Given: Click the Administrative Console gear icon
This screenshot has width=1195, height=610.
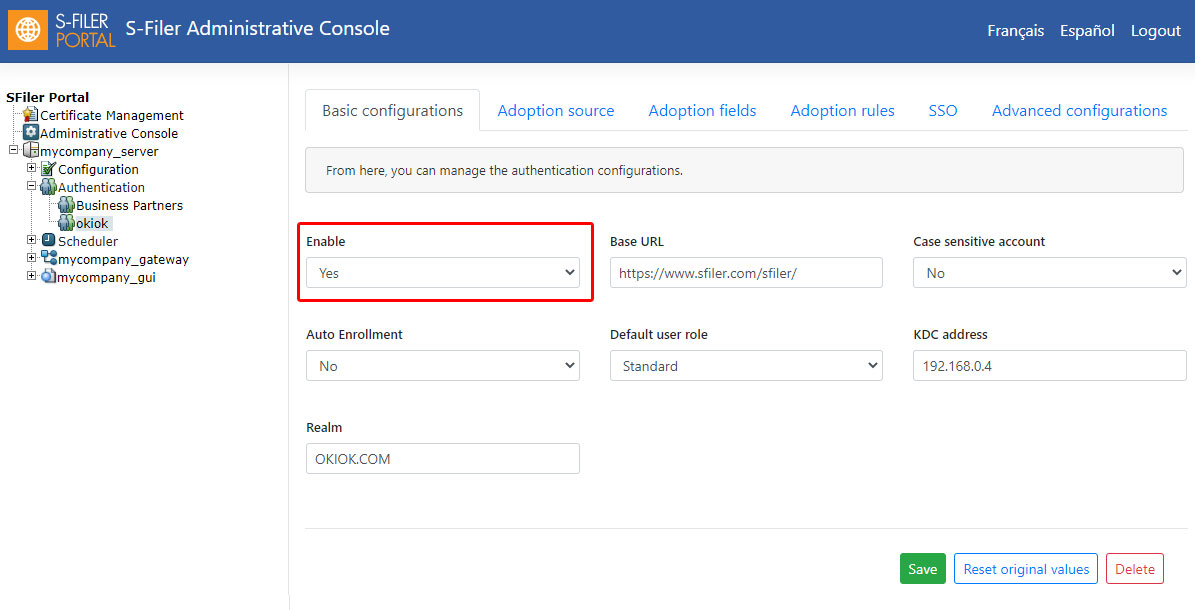Looking at the screenshot, I should 30,133.
